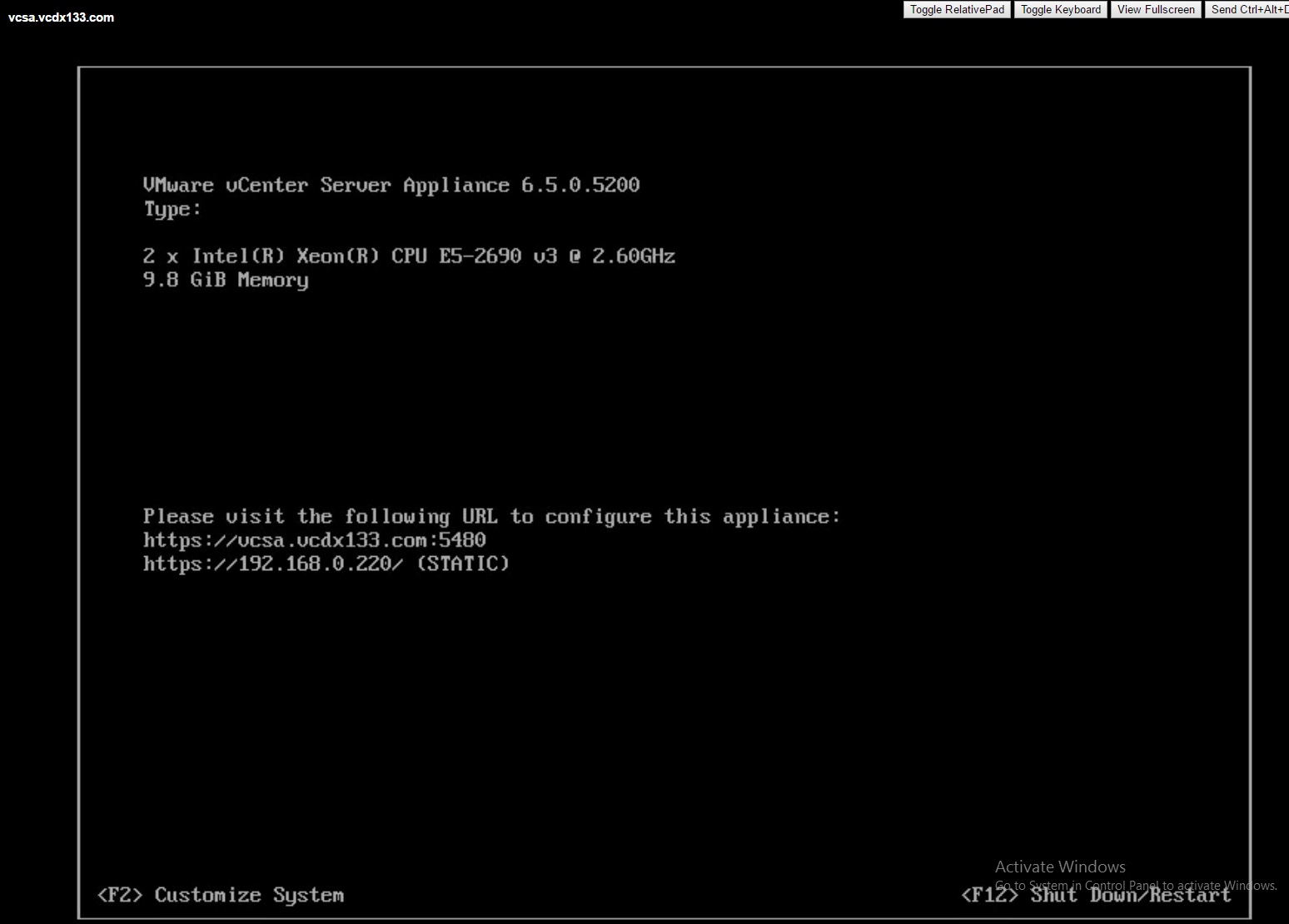1289x924 pixels.
Task: Click the https://vcsa.vcdx133.com:5480 URL
Action: 314,540
